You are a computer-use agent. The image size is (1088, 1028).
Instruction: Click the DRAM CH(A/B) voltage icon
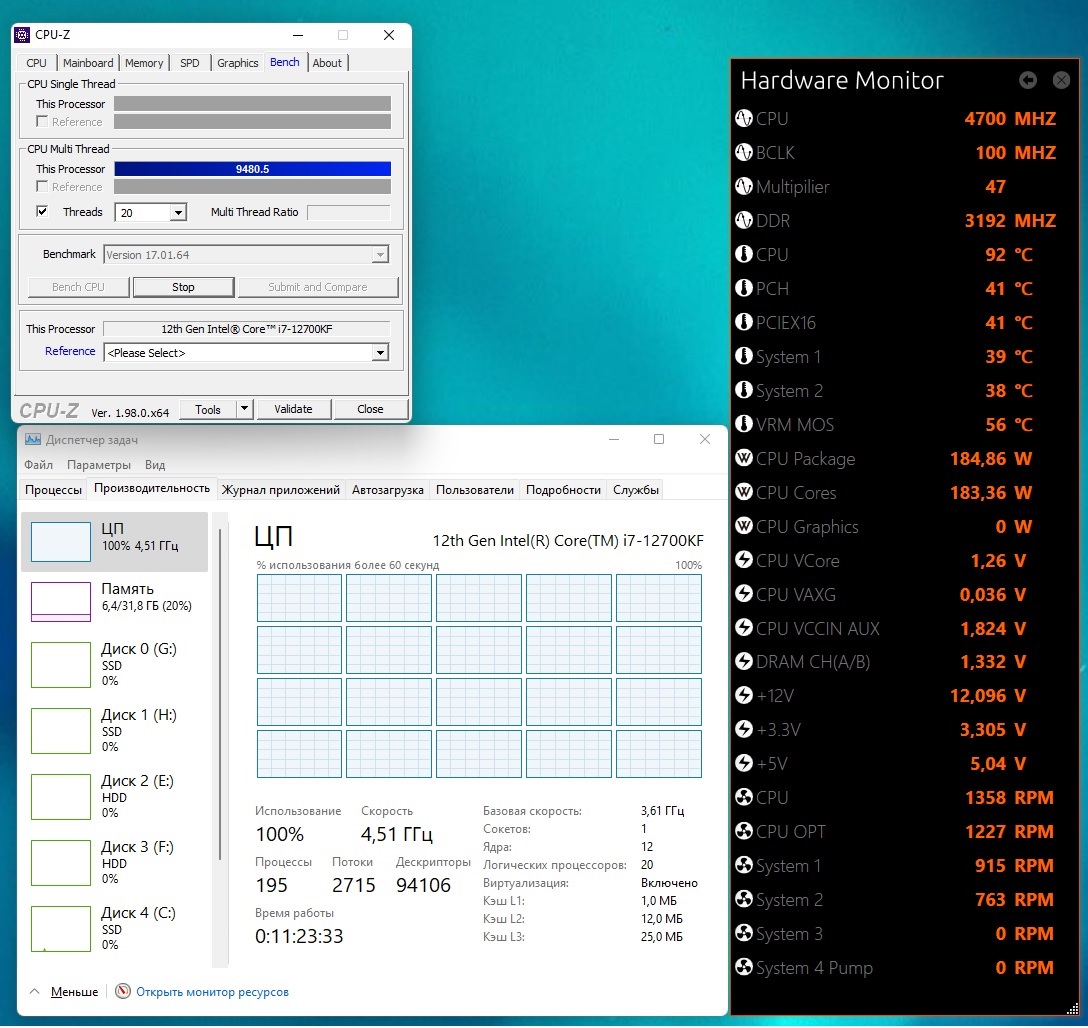[744, 662]
